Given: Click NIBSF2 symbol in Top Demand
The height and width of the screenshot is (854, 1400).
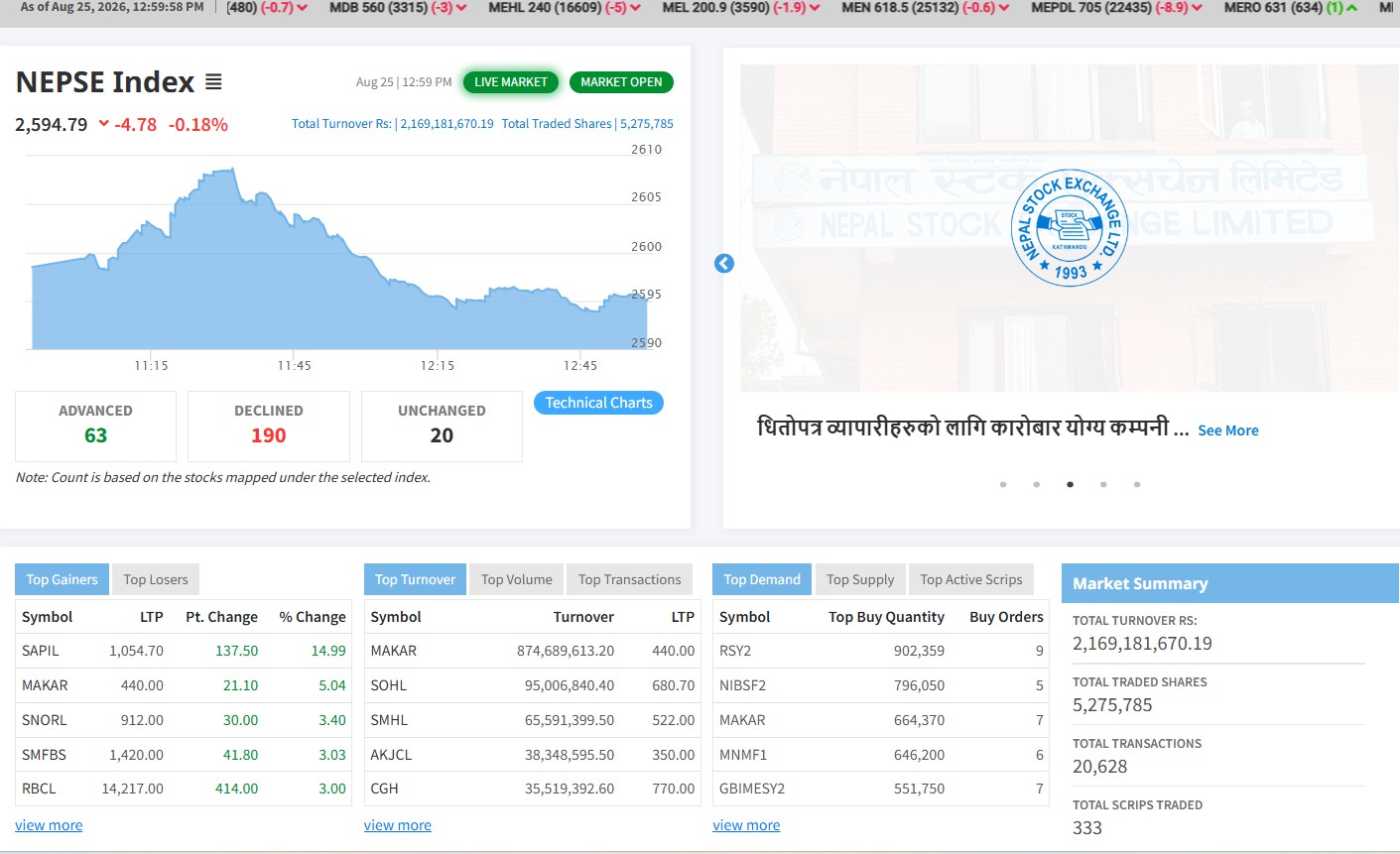Looking at the screenshot, I should 743,685.
